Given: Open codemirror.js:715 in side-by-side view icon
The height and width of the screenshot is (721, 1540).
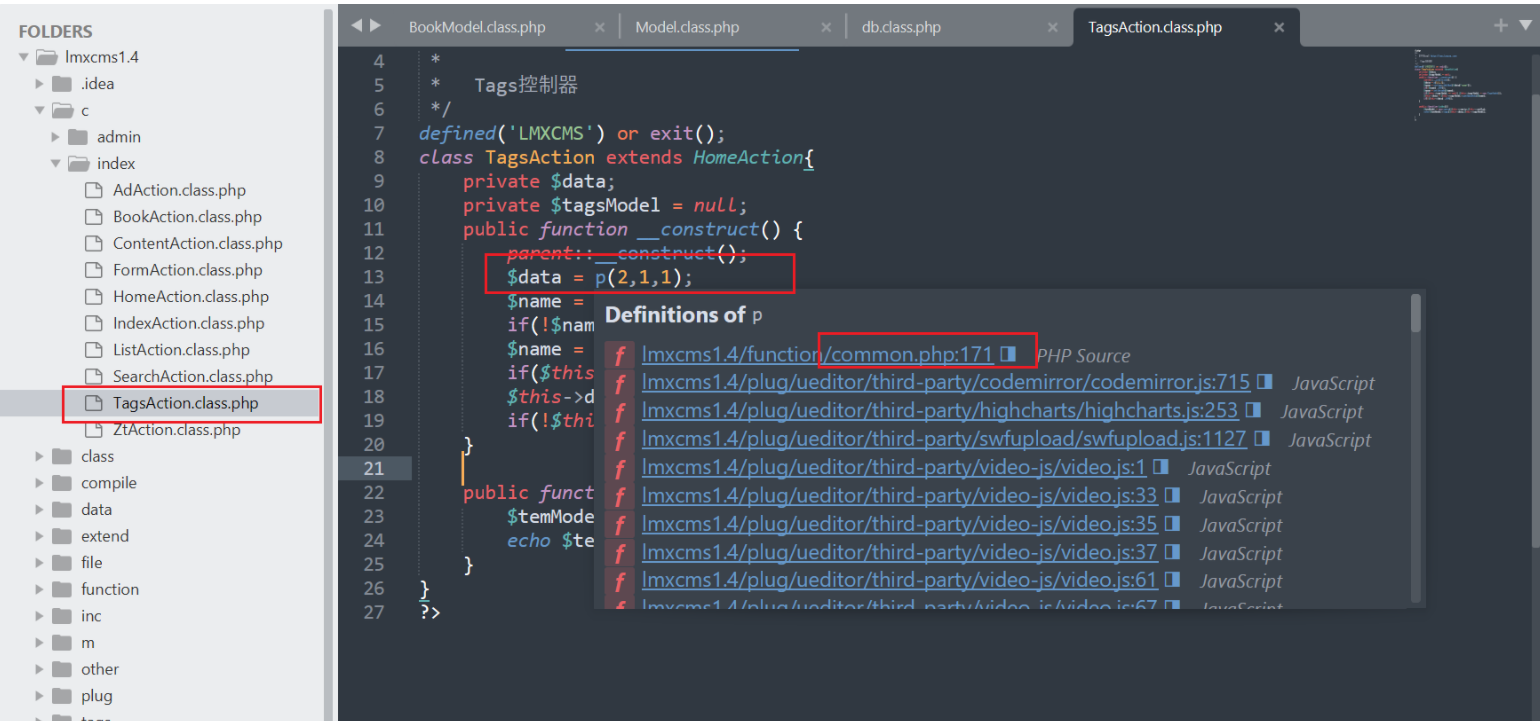Looking at the screenshot, I should click(1266, 382).
